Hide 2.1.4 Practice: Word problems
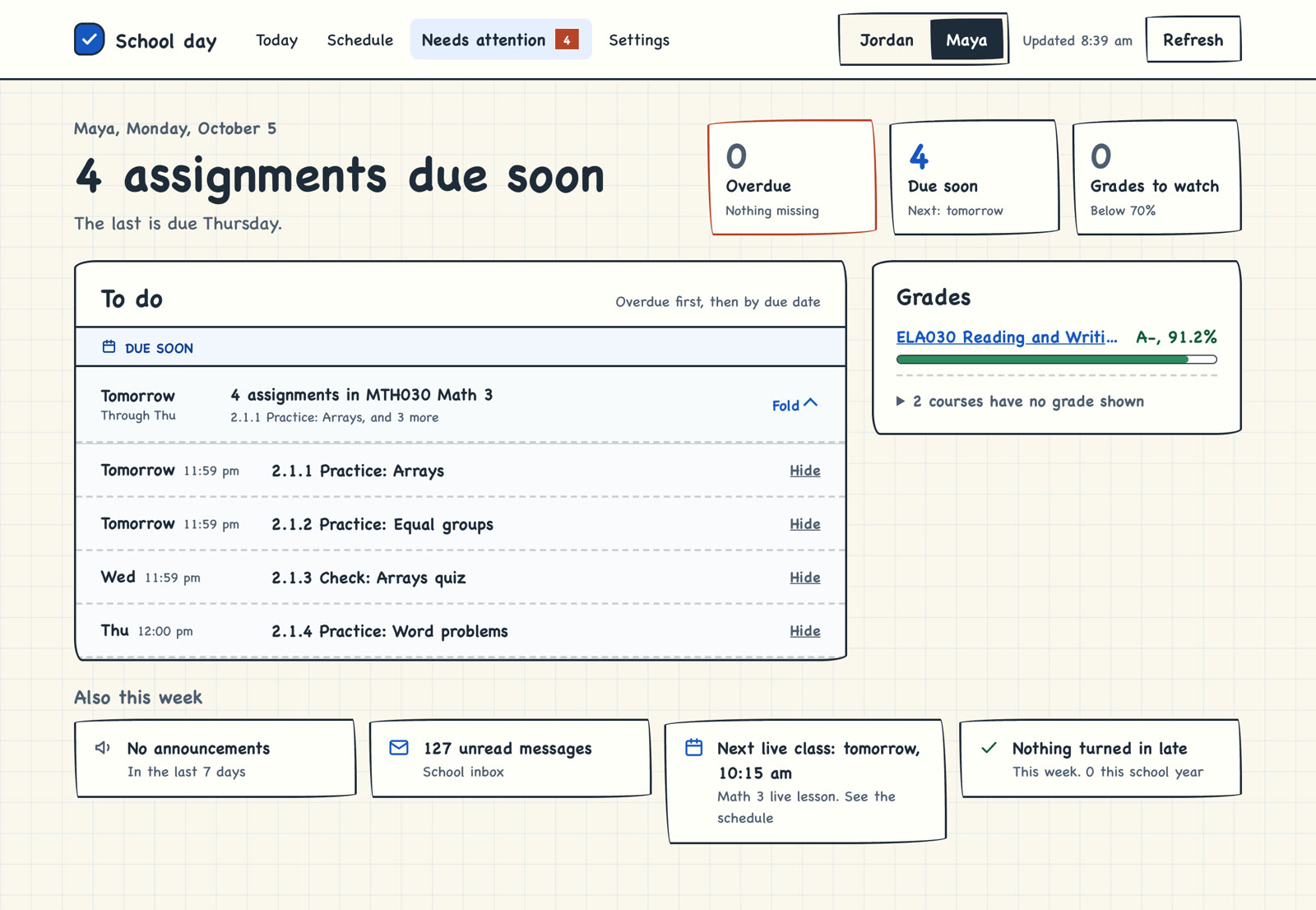The image size is (1316, 910). pos(804,631)
